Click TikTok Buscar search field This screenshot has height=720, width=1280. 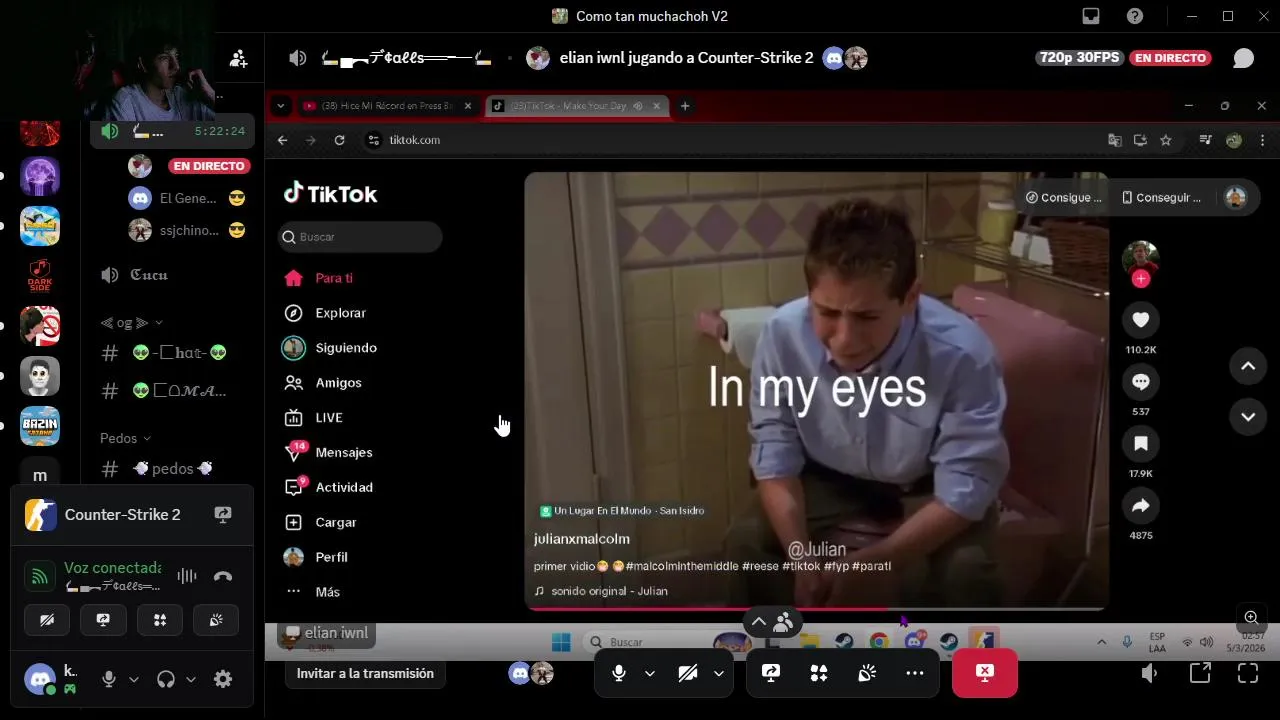click(360, 237)
